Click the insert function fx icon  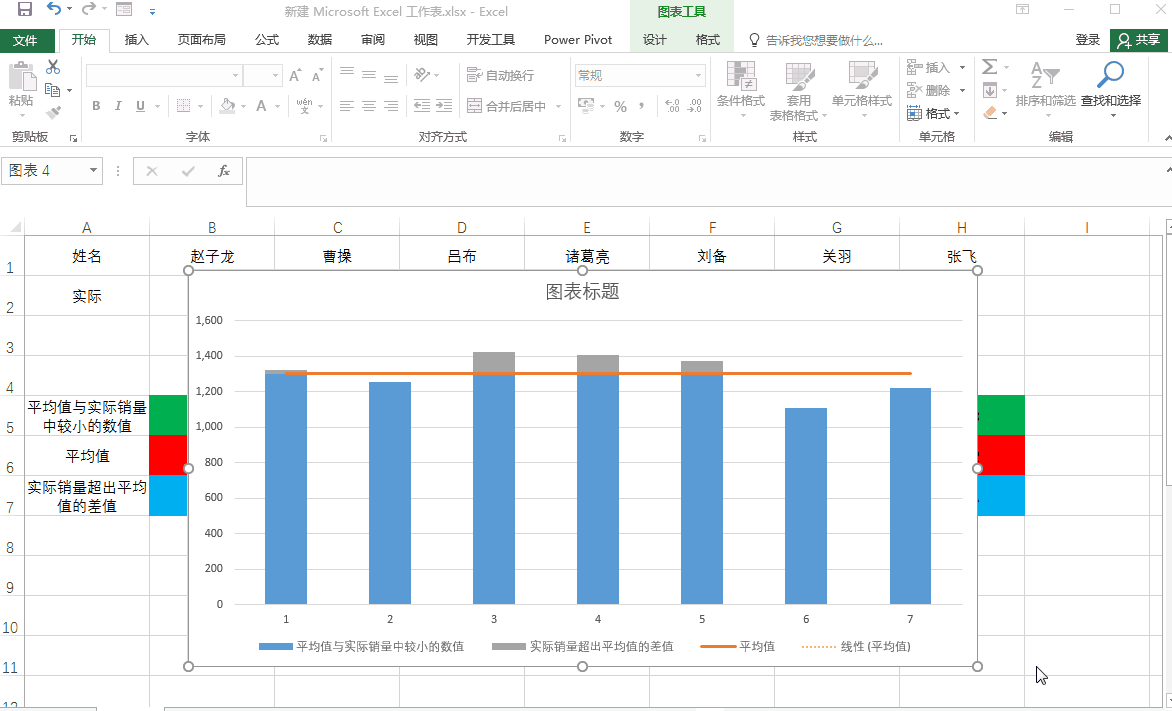pos(223,171)
